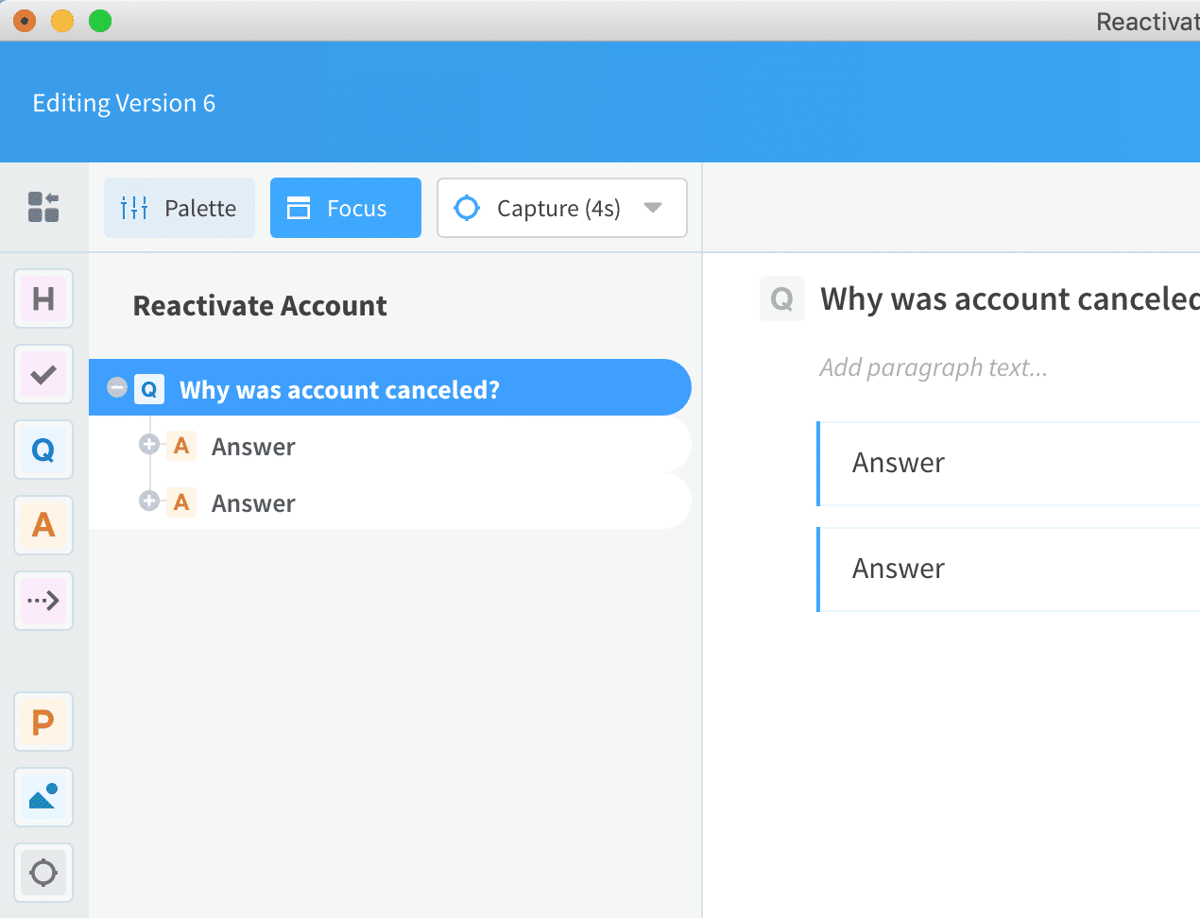
Task: Expand the first Answer node
Action: point(148,445)
